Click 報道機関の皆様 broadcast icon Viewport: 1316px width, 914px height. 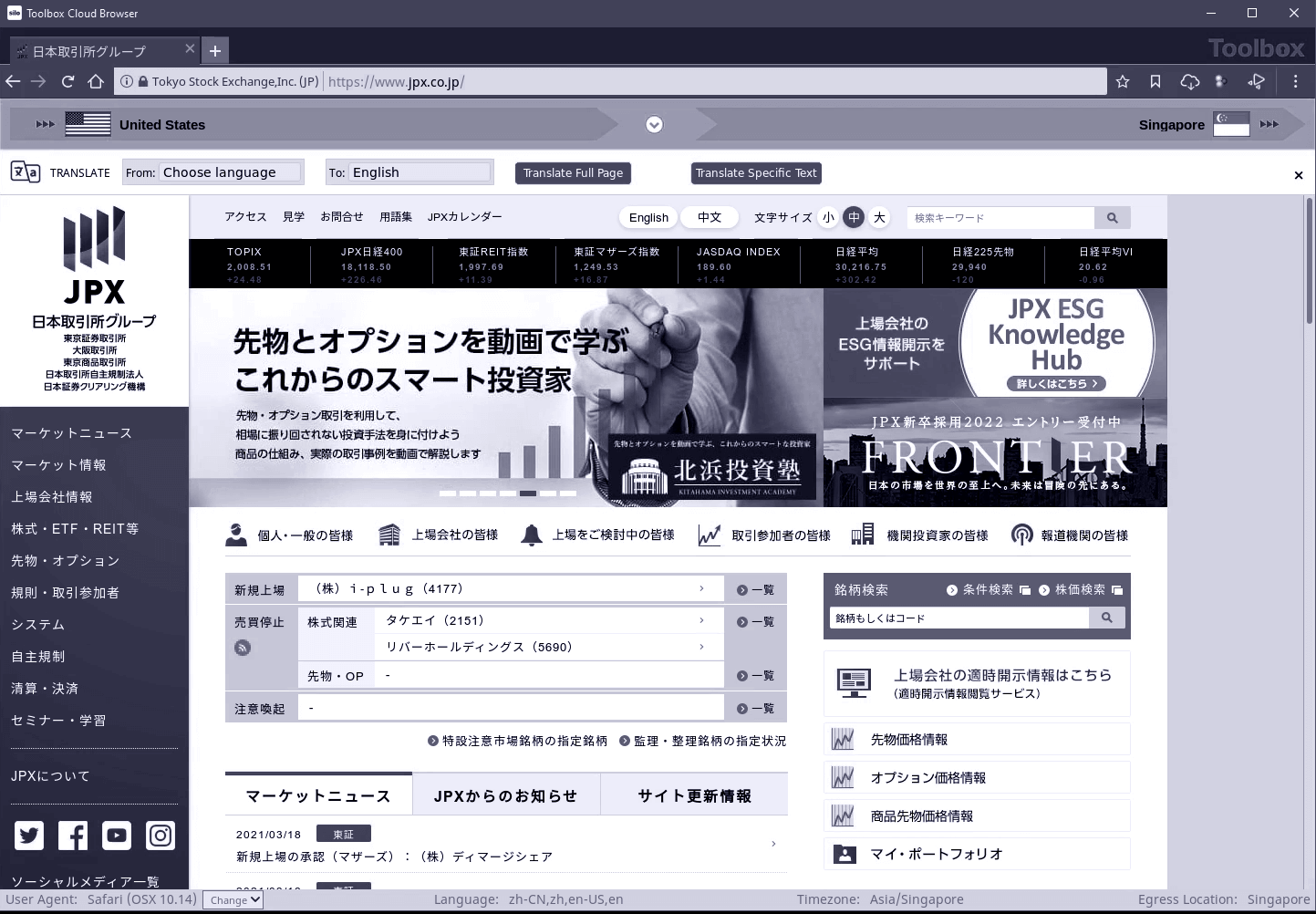pyautogui.click(x=1022, y=535)
